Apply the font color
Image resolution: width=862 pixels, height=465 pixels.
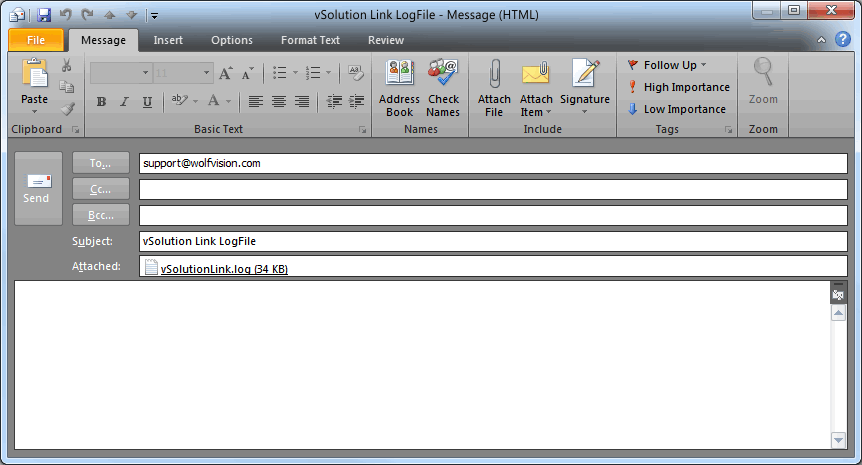coord(214,101)
